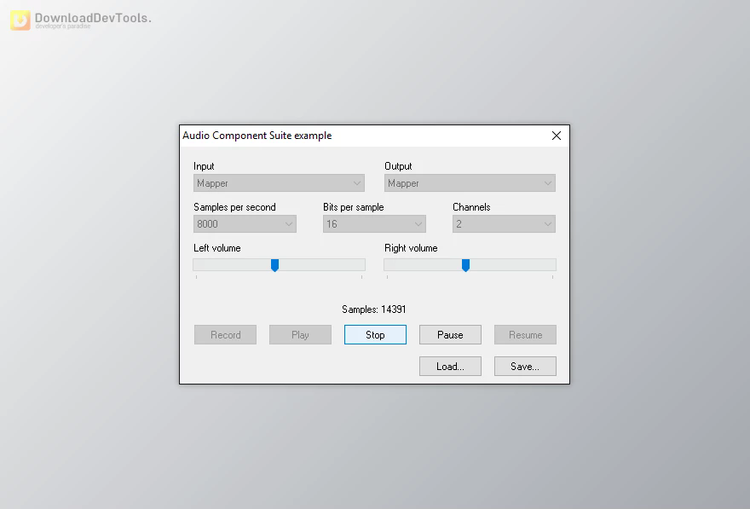Click the Input label
750x509 pixels.
coord(204,166)
